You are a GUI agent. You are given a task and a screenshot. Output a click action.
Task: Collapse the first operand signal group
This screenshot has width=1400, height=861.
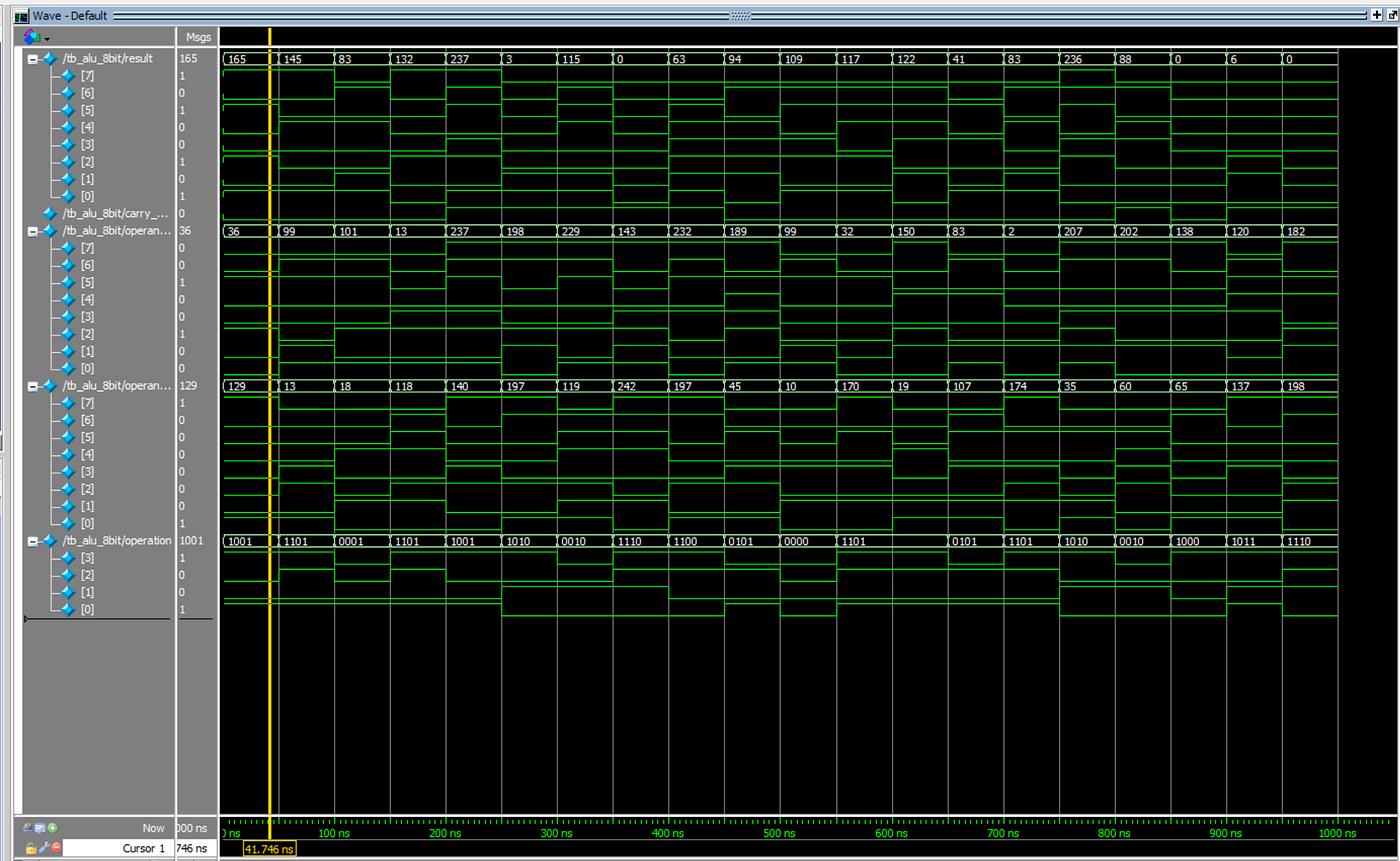pyautogui.click(x=32, y=230)
